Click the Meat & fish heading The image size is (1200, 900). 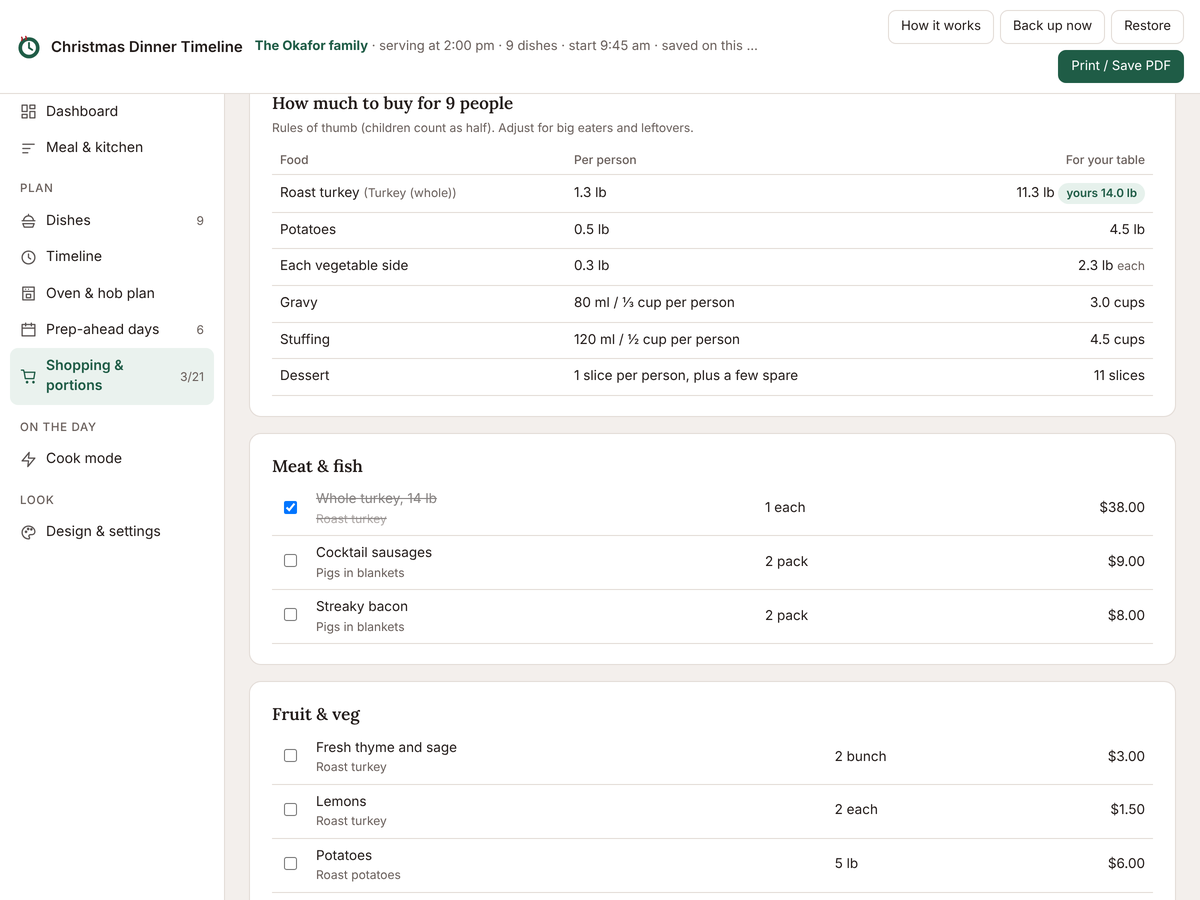click(x=317, y=467)
